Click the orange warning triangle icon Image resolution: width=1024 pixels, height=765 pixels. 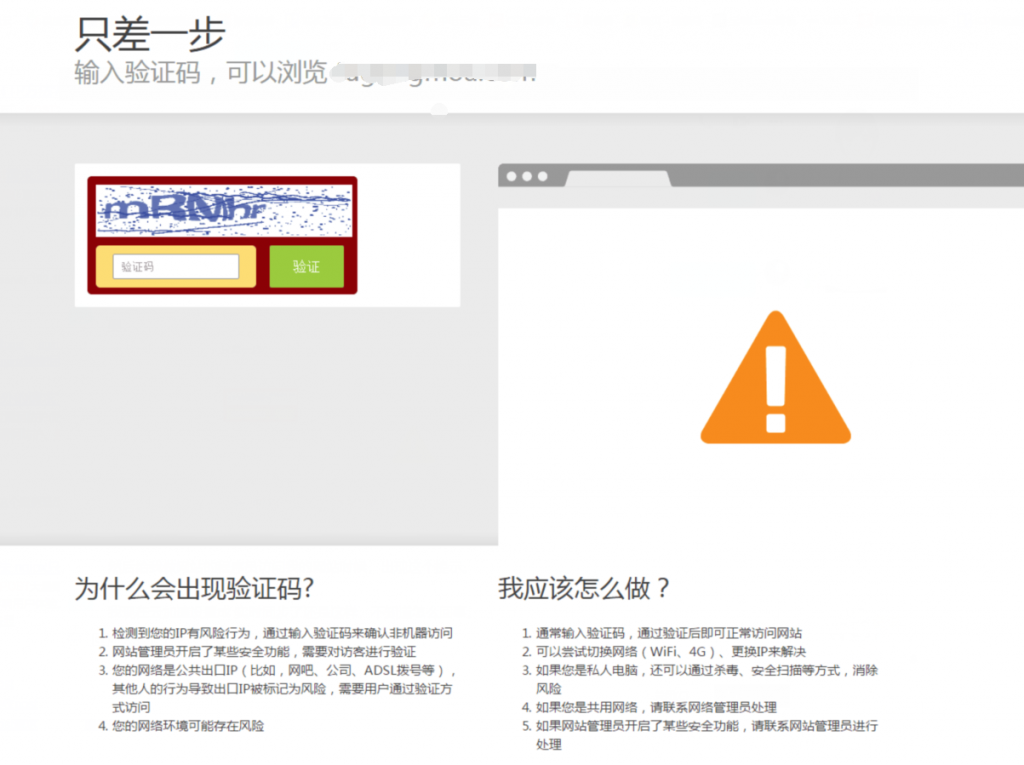775,380
